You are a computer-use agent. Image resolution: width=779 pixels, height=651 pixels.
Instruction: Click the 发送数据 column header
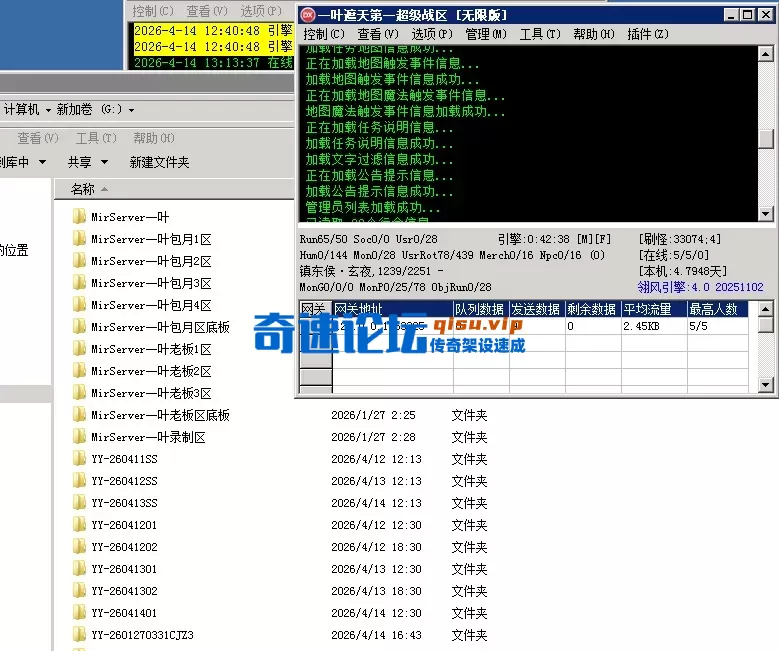537,309
